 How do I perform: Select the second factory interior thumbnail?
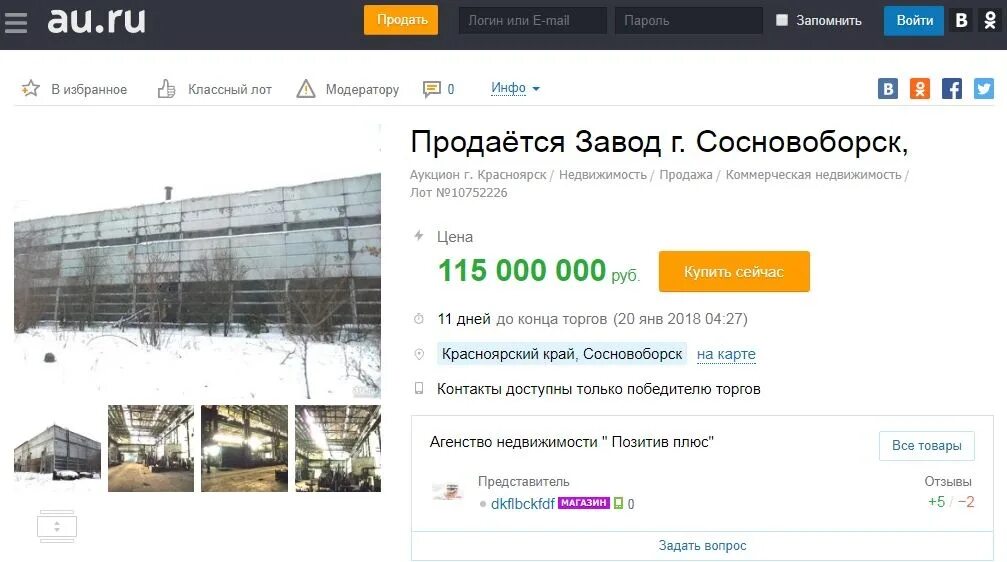[245, 448]
